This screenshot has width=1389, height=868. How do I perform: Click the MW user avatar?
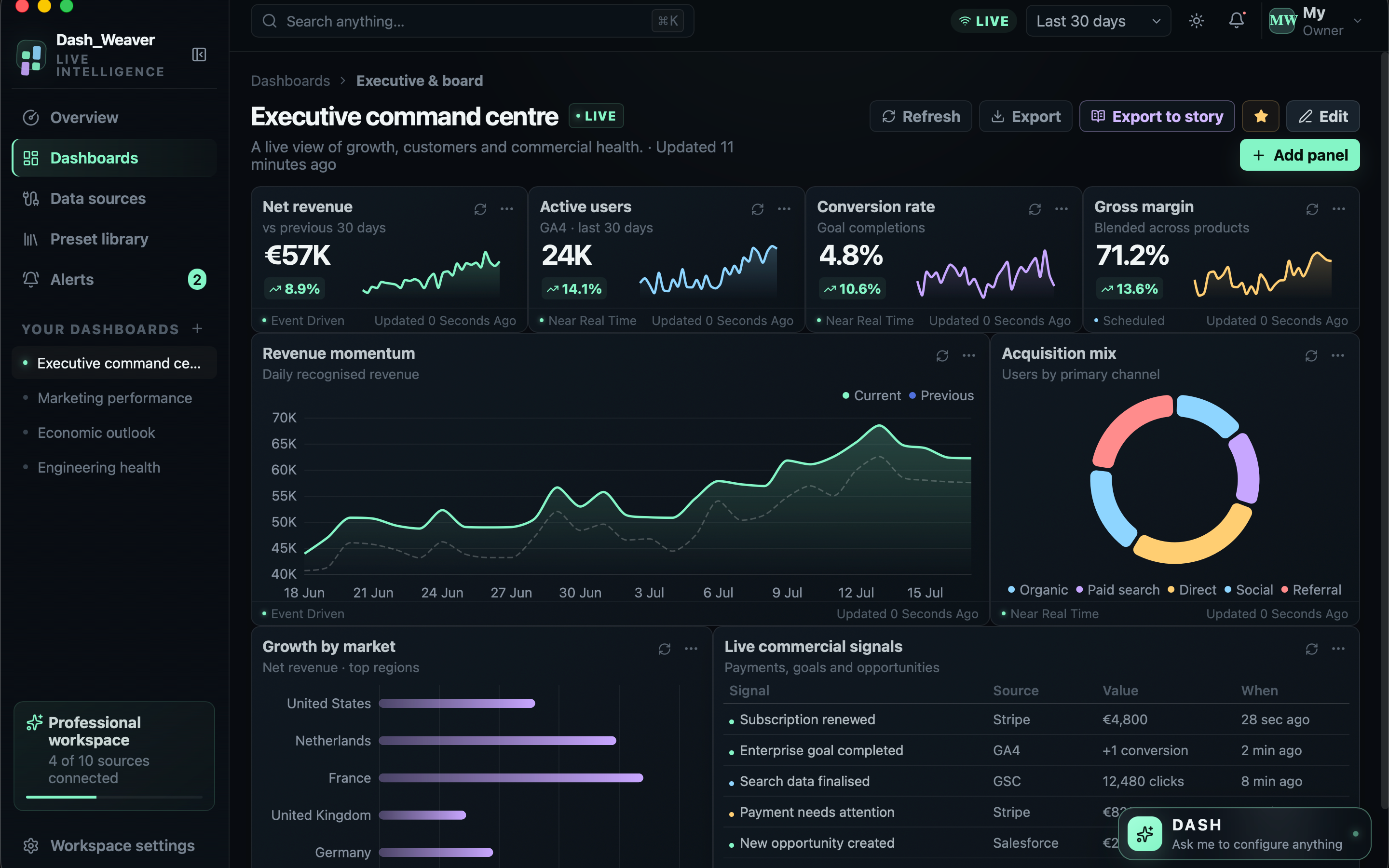pos(1282,21)
